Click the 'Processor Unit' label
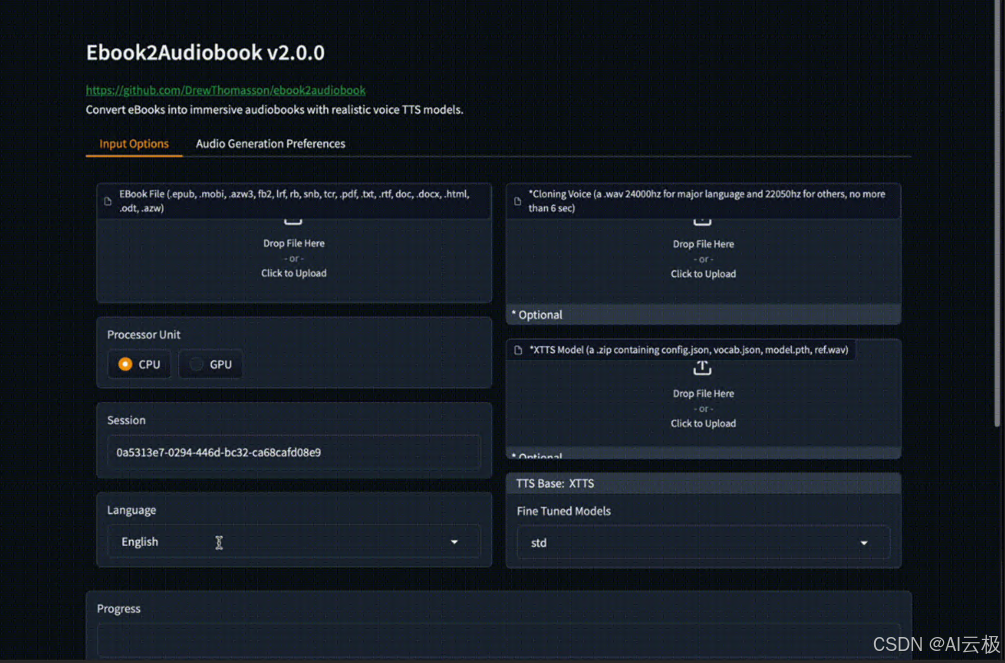 click(144, 335)
